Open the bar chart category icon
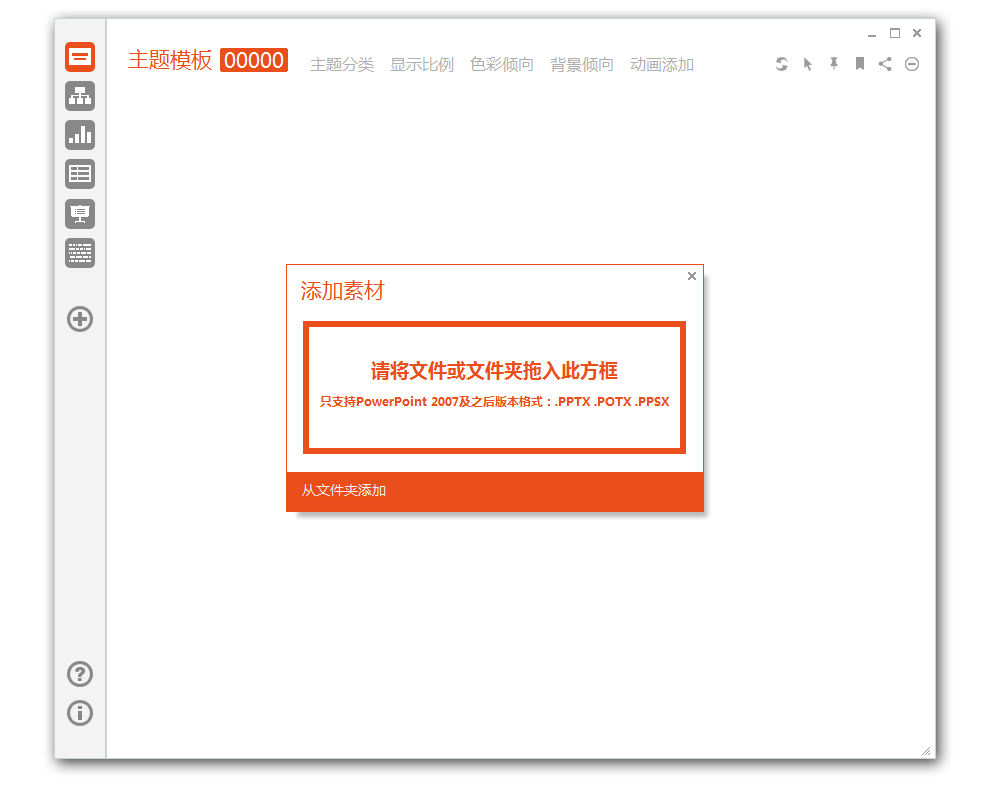The image size is (990, 789). click(80, 135)
